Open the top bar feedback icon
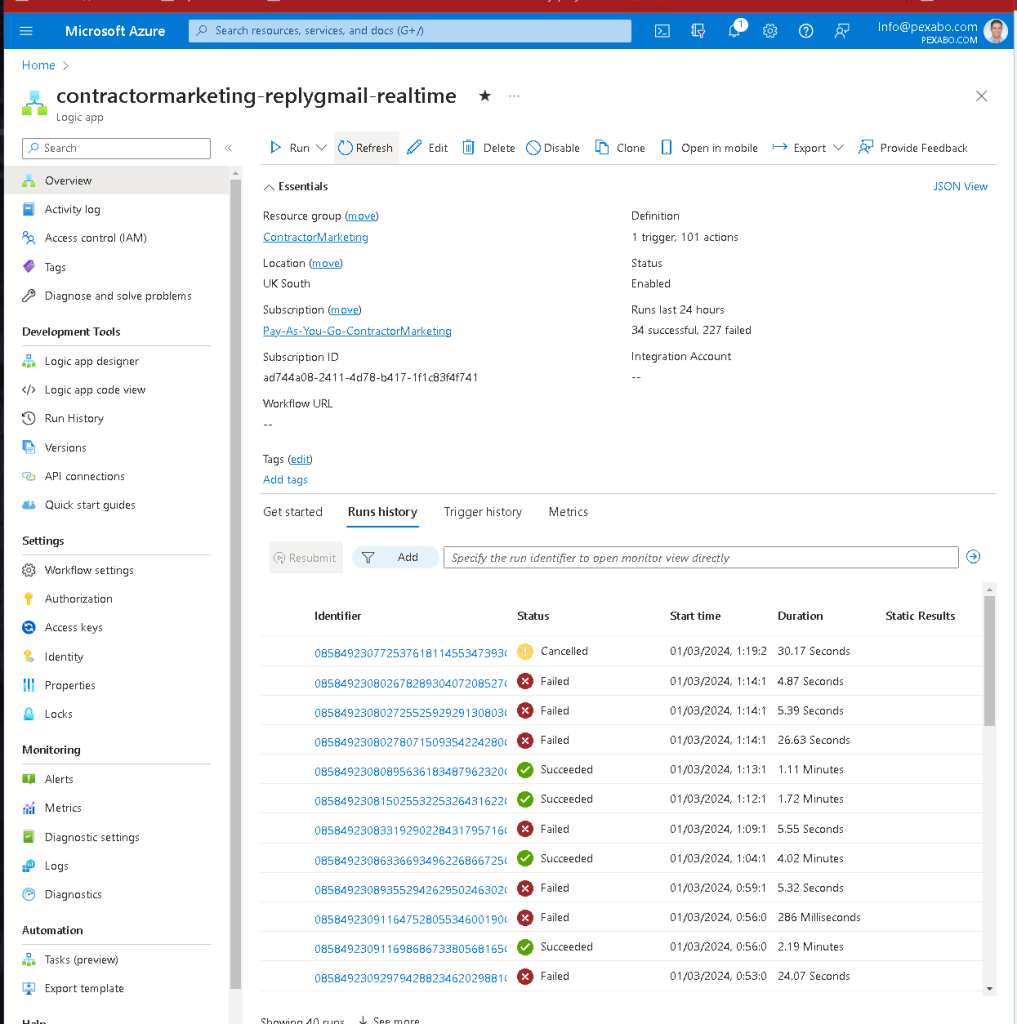Screen dimensions: 1017x1024 842,31
